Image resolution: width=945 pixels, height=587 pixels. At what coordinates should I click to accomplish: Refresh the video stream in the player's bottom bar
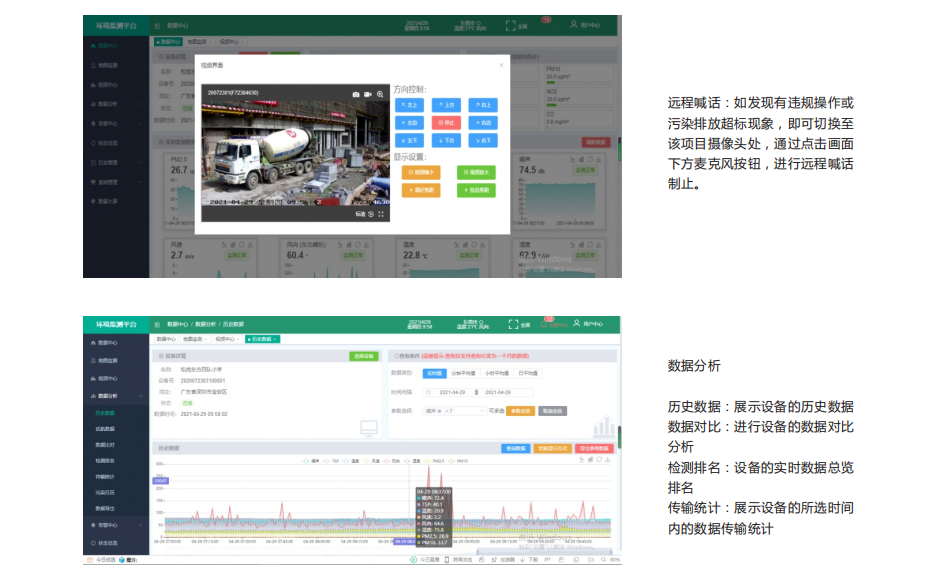coord(371,214)
